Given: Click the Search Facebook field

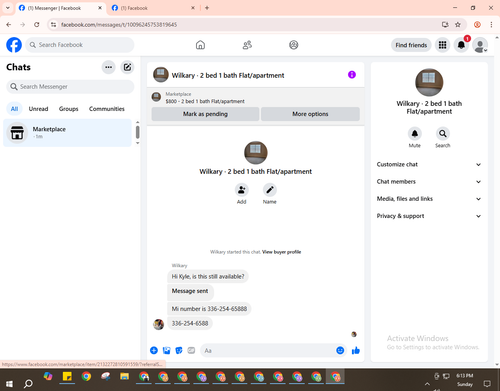Looking at the screenshot, I should (x=80, y=45).
